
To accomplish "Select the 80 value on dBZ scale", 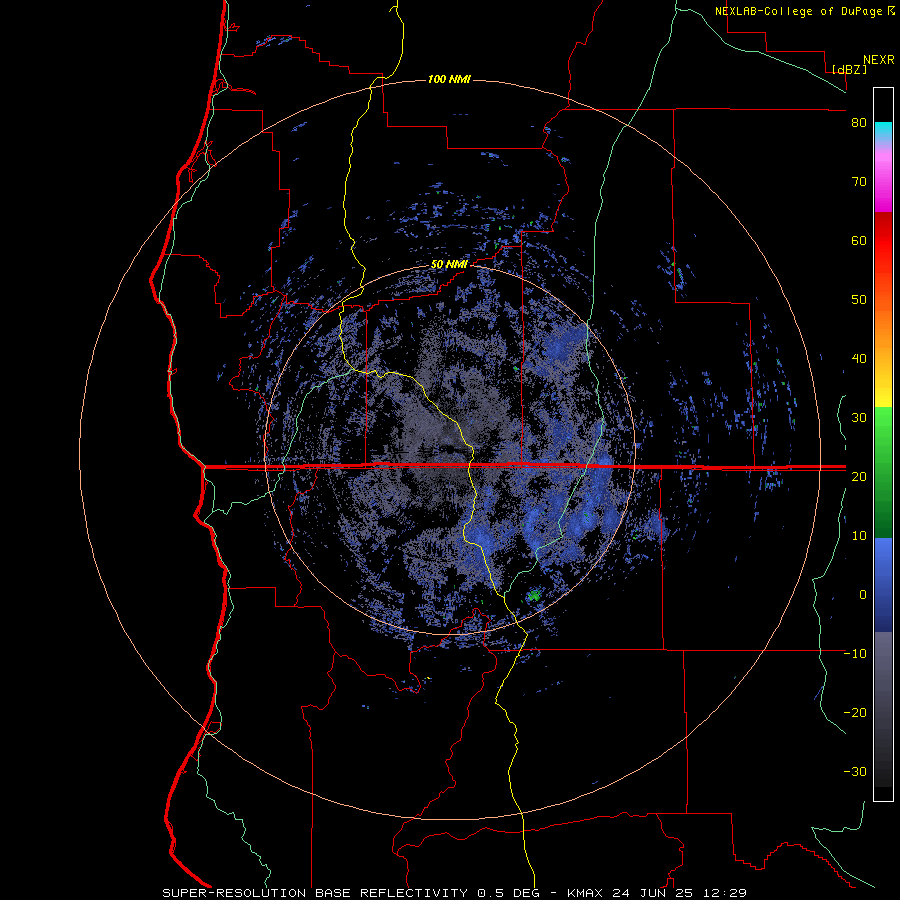I will pyautogui.click(x=859, y=123).
